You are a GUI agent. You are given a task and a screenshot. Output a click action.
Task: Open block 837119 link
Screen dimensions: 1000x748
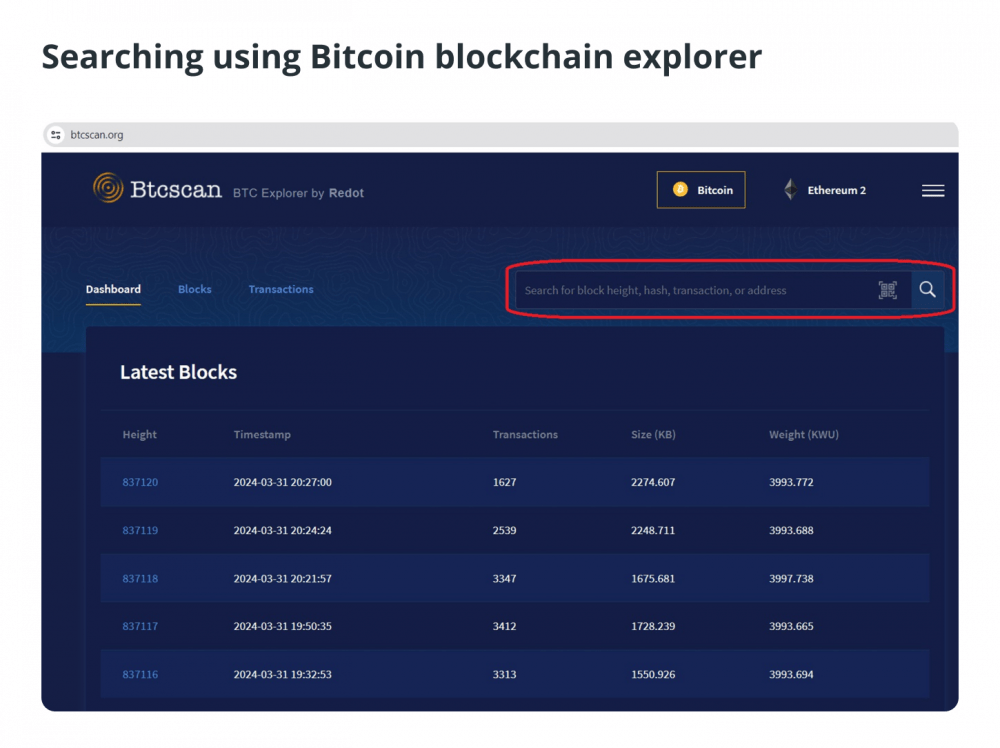click(140, 530)
